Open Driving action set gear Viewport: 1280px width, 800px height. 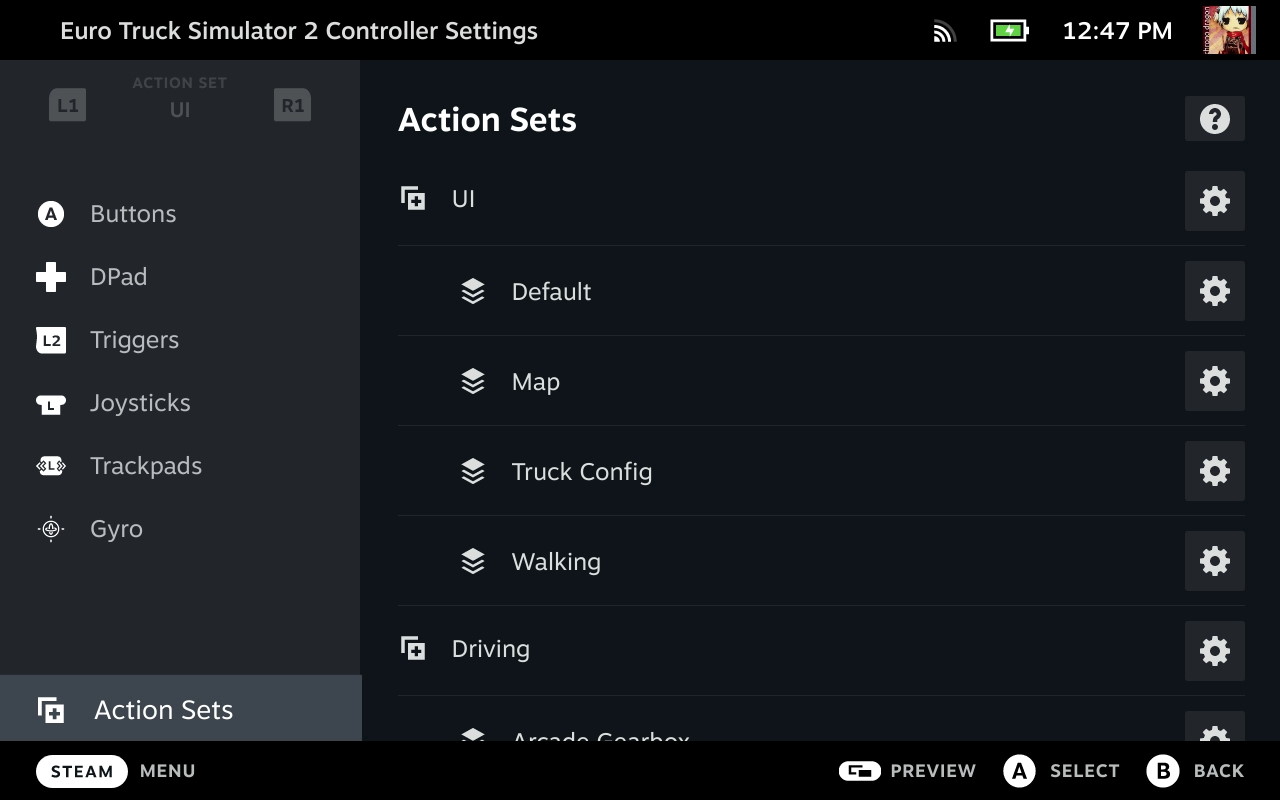click(x=1214, y=651)
